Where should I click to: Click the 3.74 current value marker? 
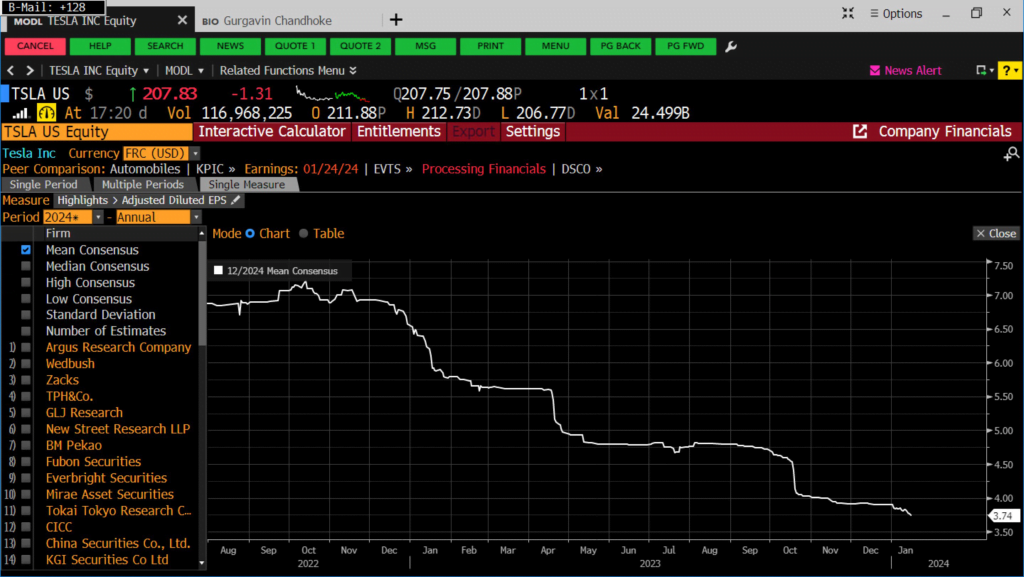point(1002,516)
